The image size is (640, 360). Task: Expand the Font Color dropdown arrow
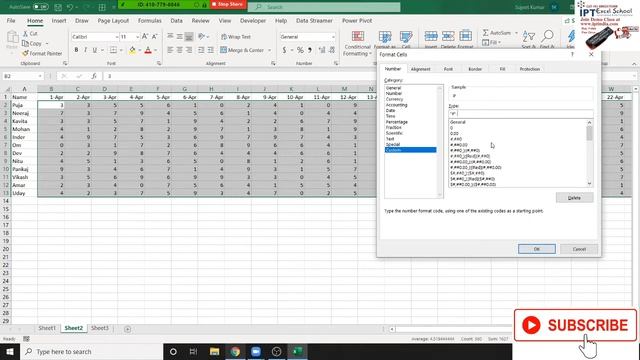(156, 50)
